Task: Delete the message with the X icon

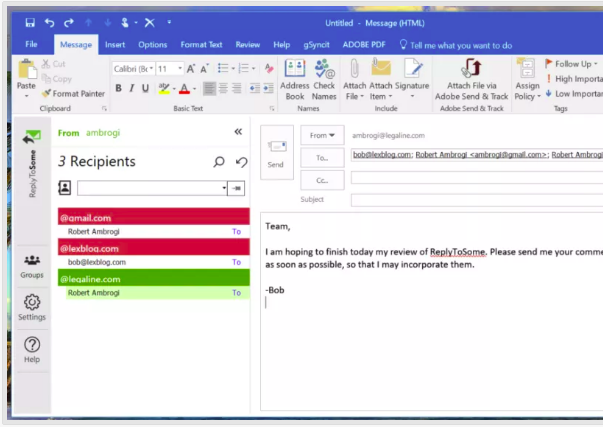Action: point(150,23)
